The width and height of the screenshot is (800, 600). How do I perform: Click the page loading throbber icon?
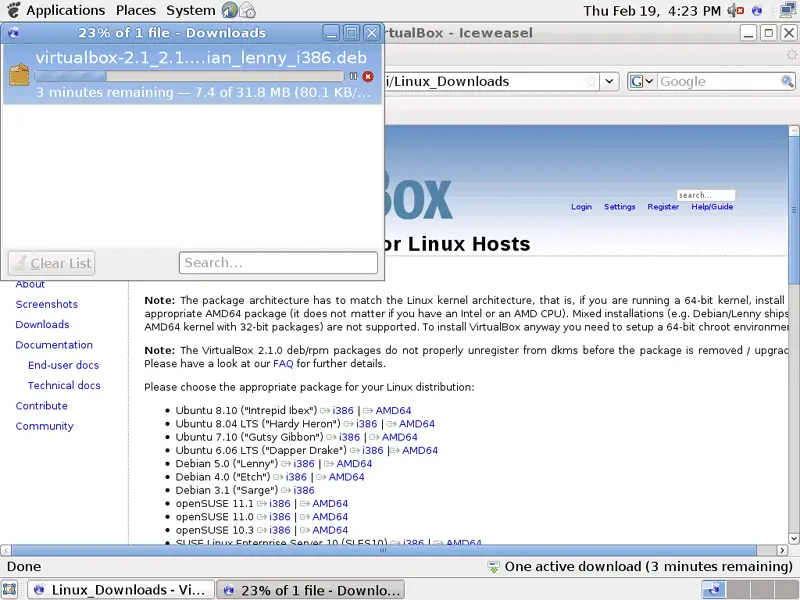point(791,55)
